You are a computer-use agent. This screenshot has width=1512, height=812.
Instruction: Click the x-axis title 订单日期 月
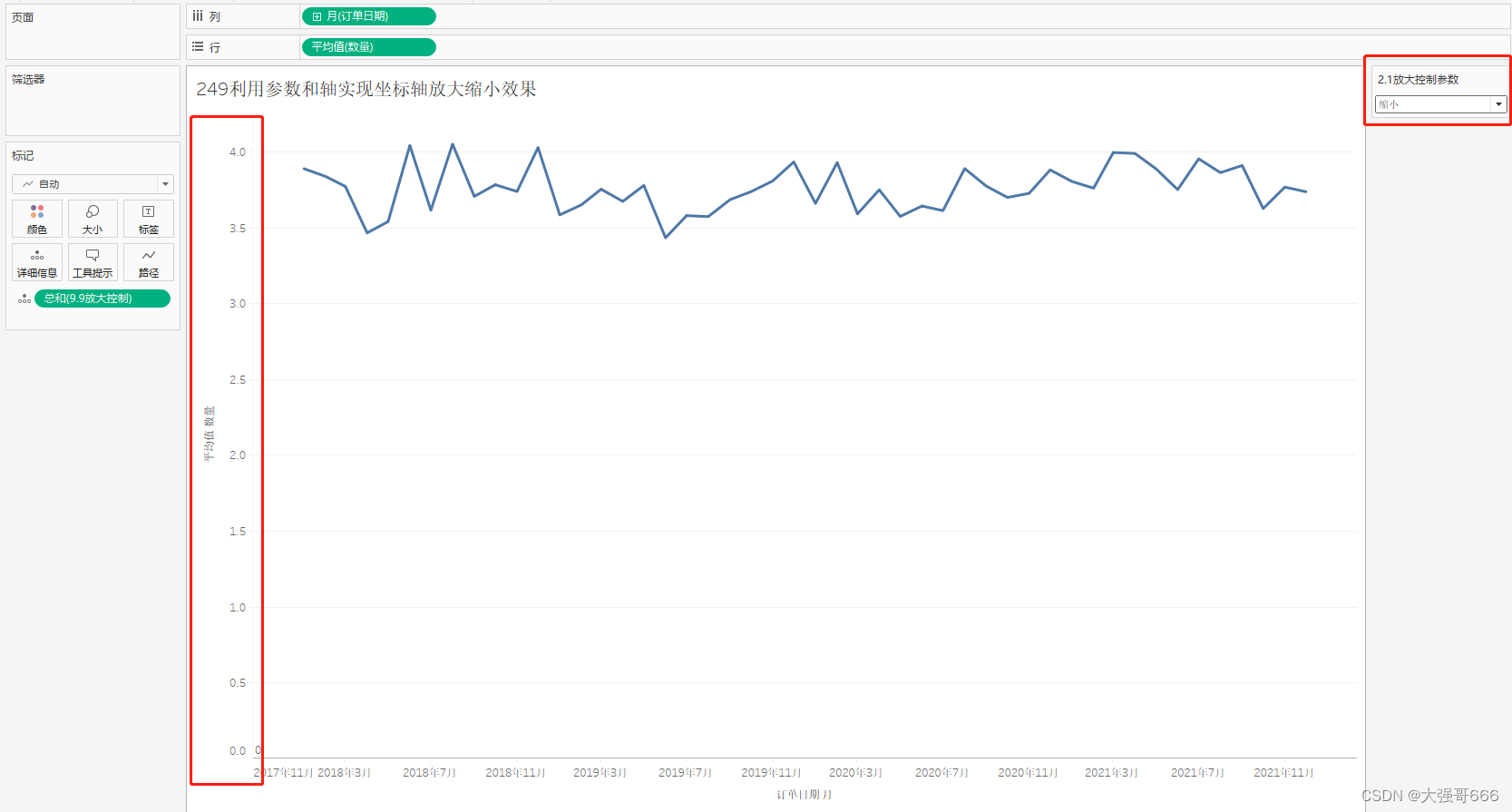click(805, 795)
